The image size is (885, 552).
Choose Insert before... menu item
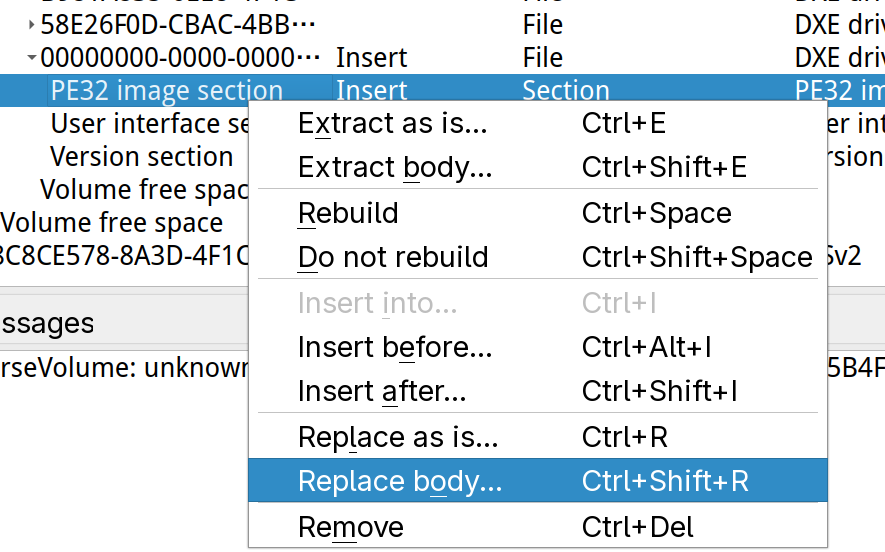pos(537,347)
